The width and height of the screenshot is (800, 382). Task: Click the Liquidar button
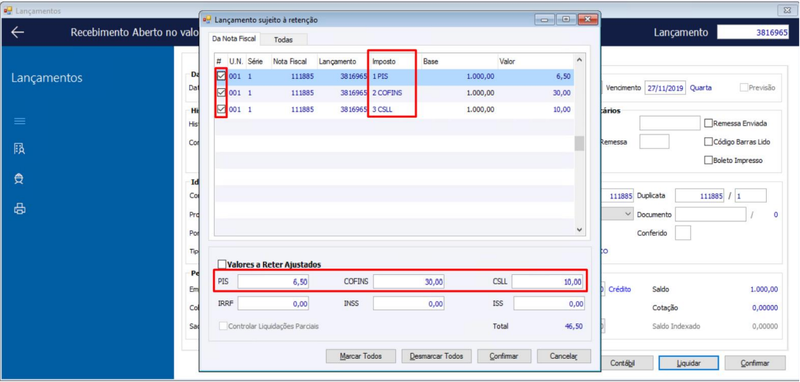pos(688,363)
